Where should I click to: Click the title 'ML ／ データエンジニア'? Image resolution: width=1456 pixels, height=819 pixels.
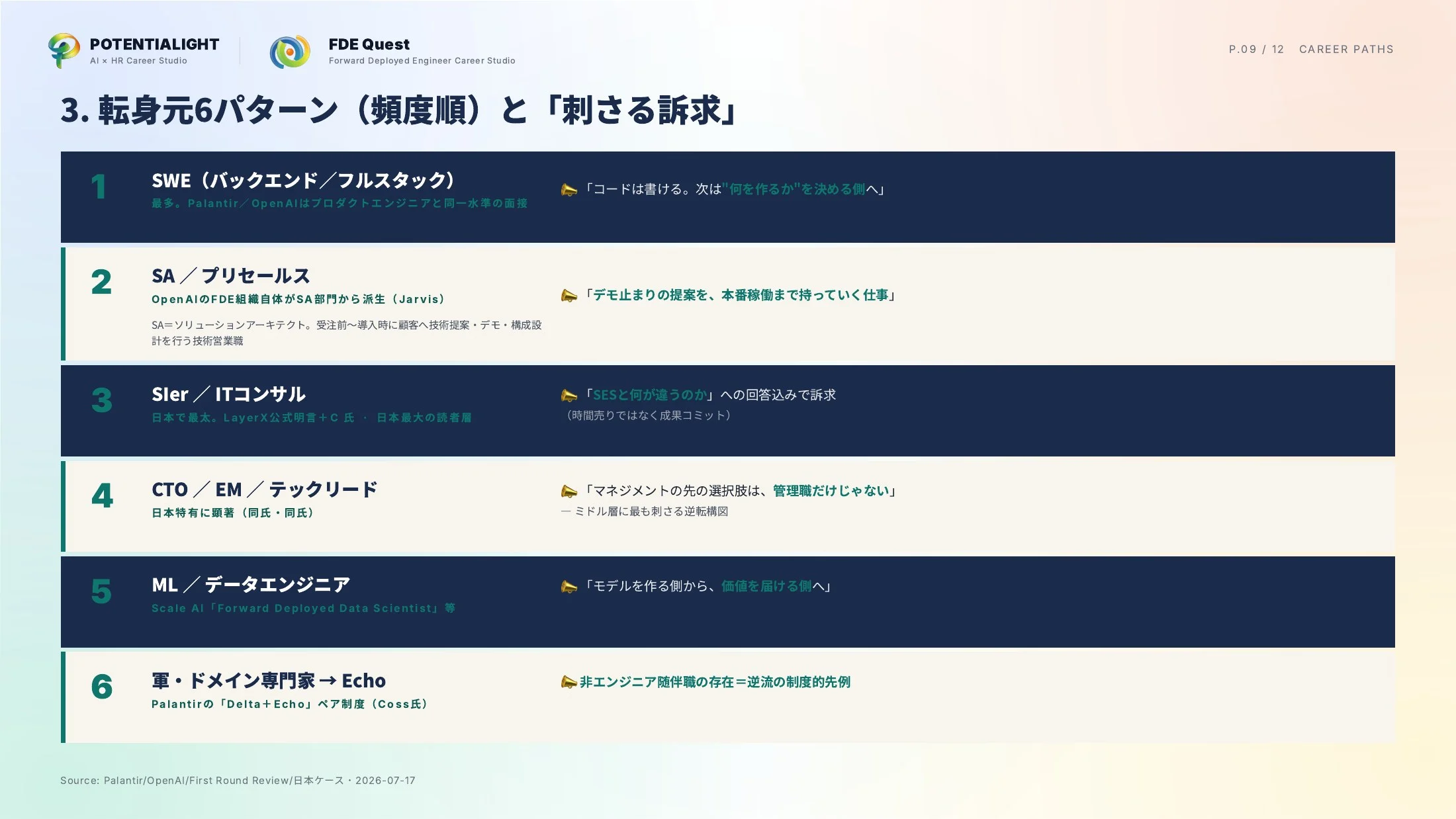click(251, 585)
